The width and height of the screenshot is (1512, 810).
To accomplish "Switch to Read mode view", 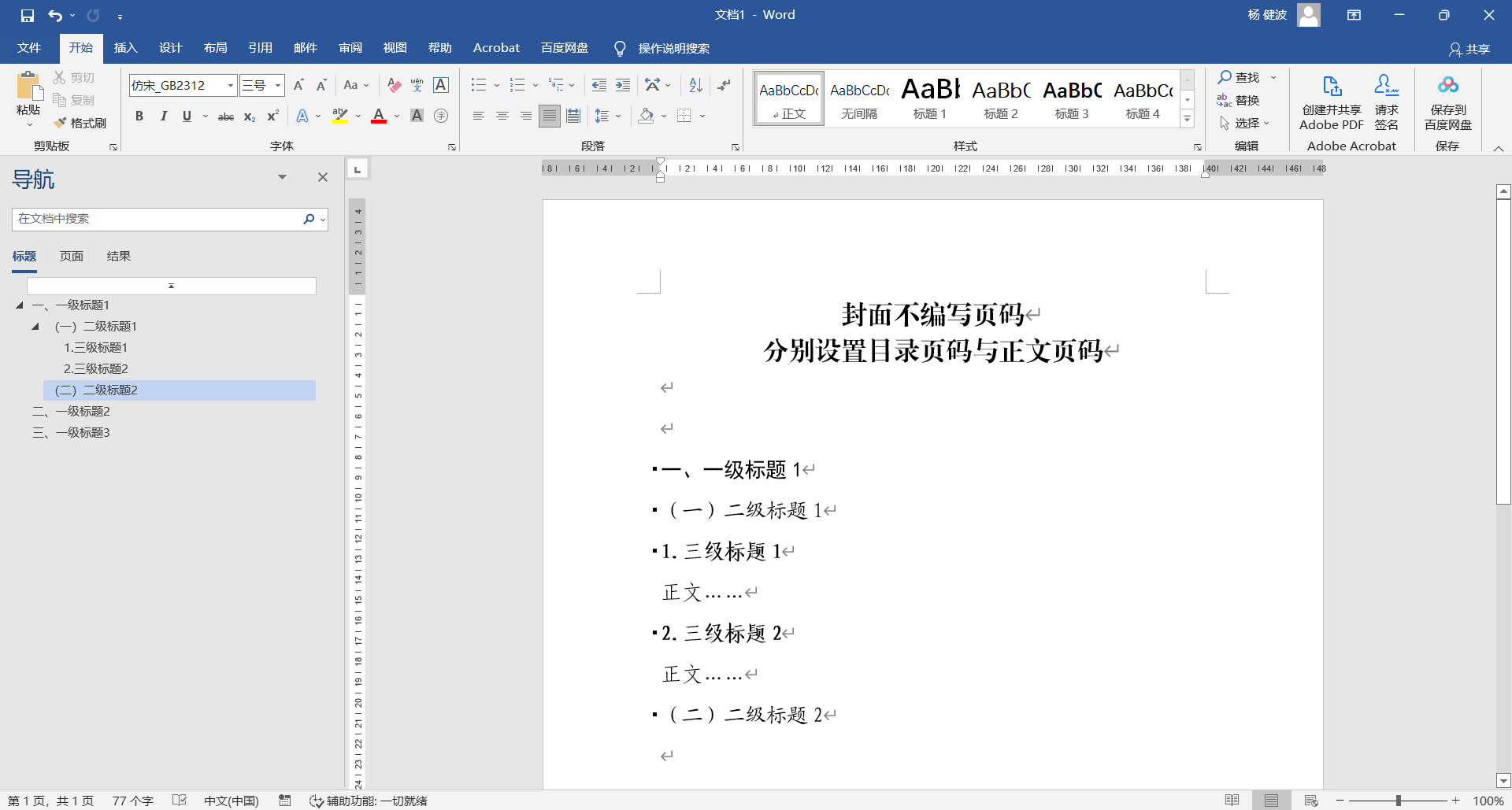I will pyautogui.click(x=1232, y=801).
